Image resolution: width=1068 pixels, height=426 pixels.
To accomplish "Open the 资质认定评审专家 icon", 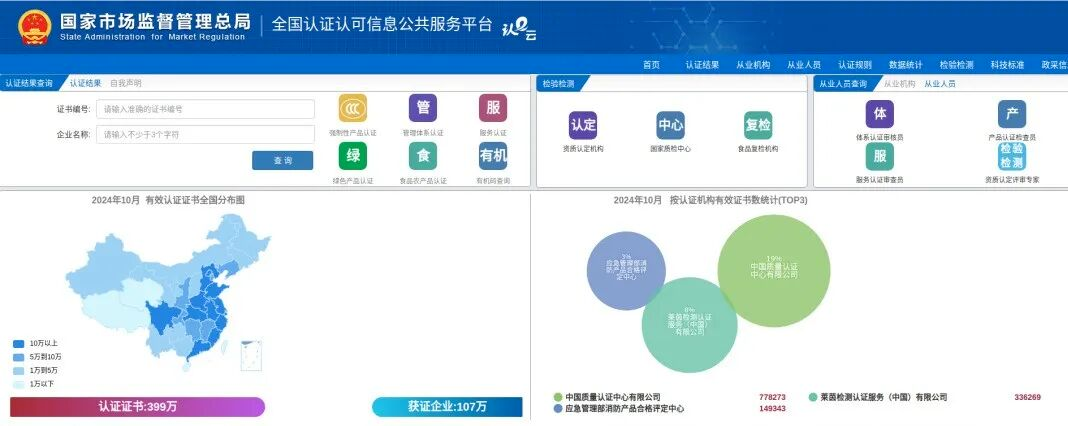I will (1012, 156).
